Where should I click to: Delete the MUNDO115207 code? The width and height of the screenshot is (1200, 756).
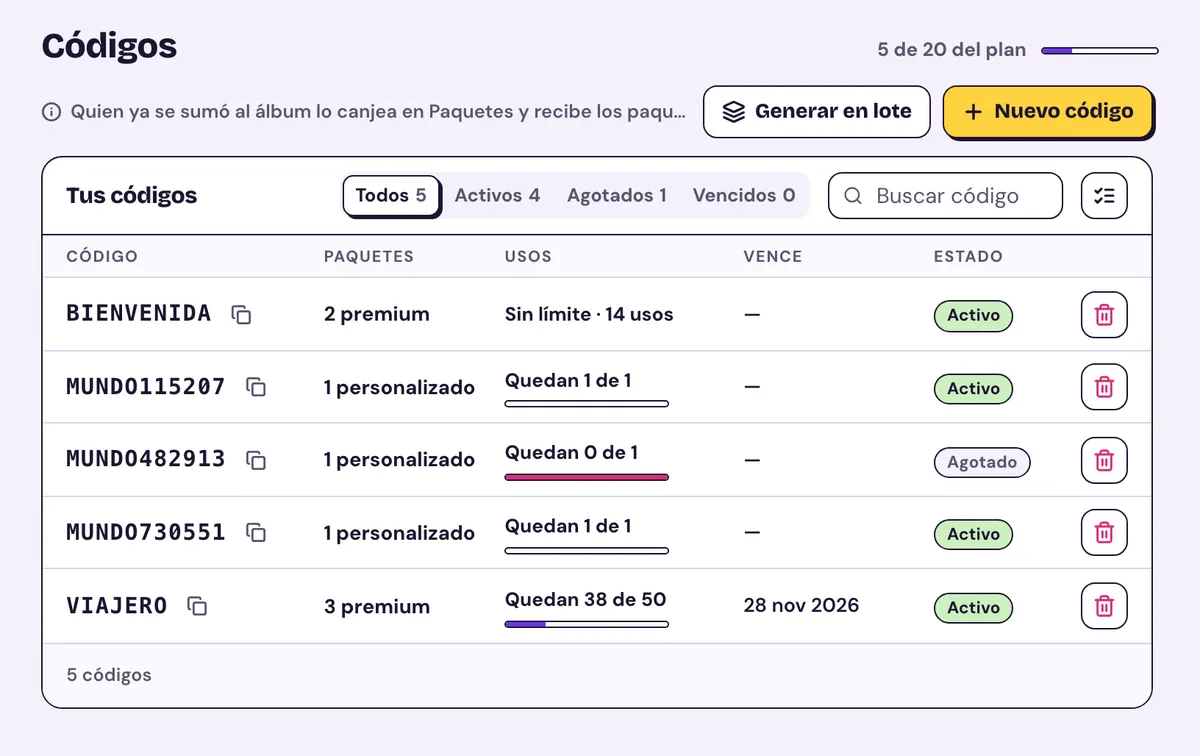coord(1104,387)
